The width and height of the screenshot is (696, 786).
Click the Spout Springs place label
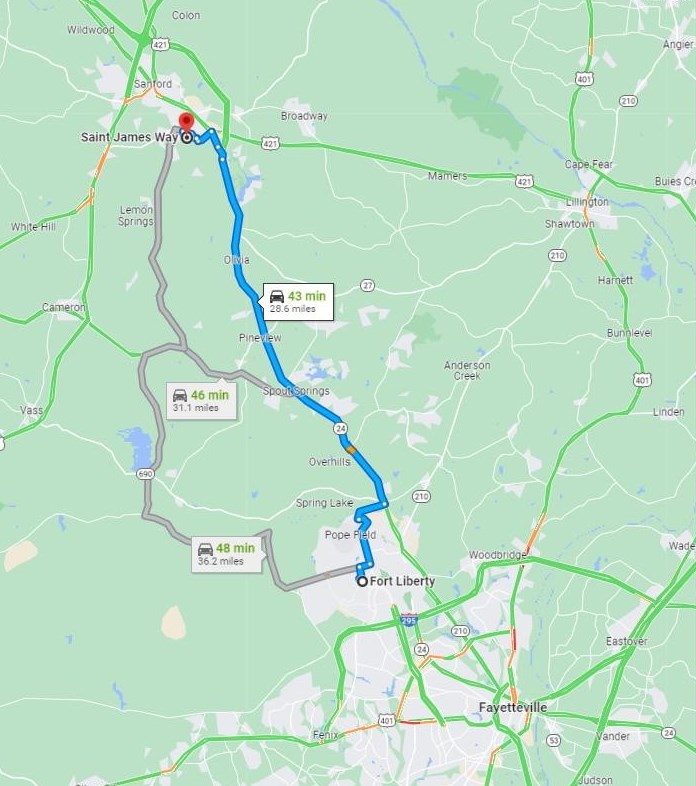296,391
